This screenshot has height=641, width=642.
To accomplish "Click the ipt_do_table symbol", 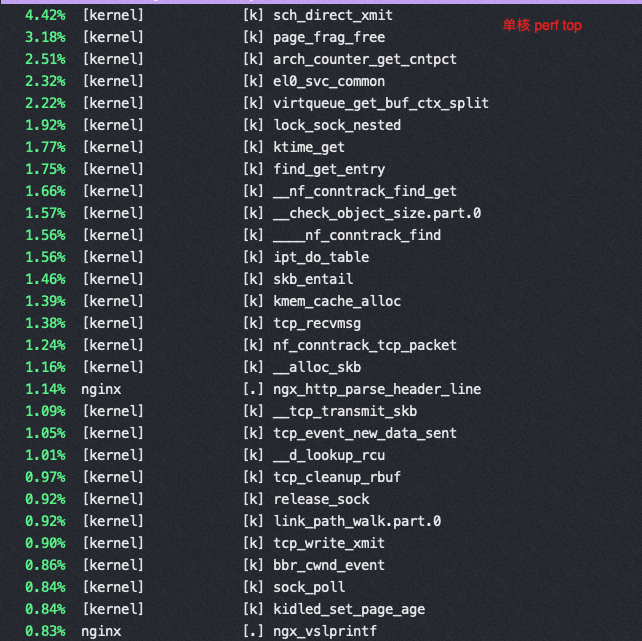I will [321, 257].
